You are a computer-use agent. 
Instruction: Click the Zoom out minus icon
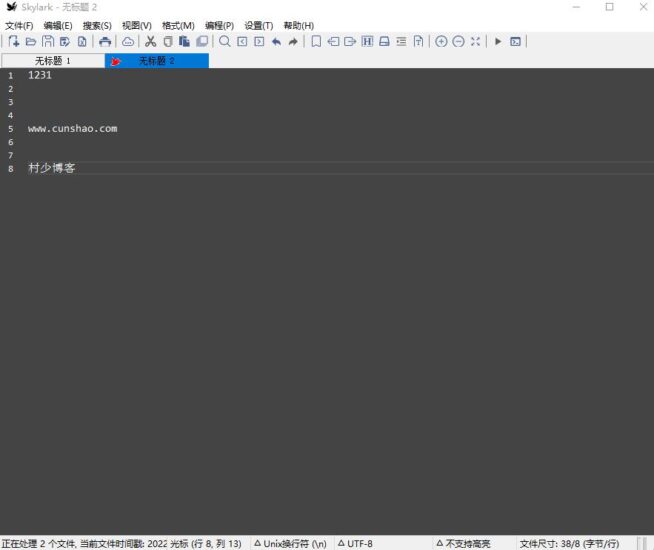[x=458, y=42]
